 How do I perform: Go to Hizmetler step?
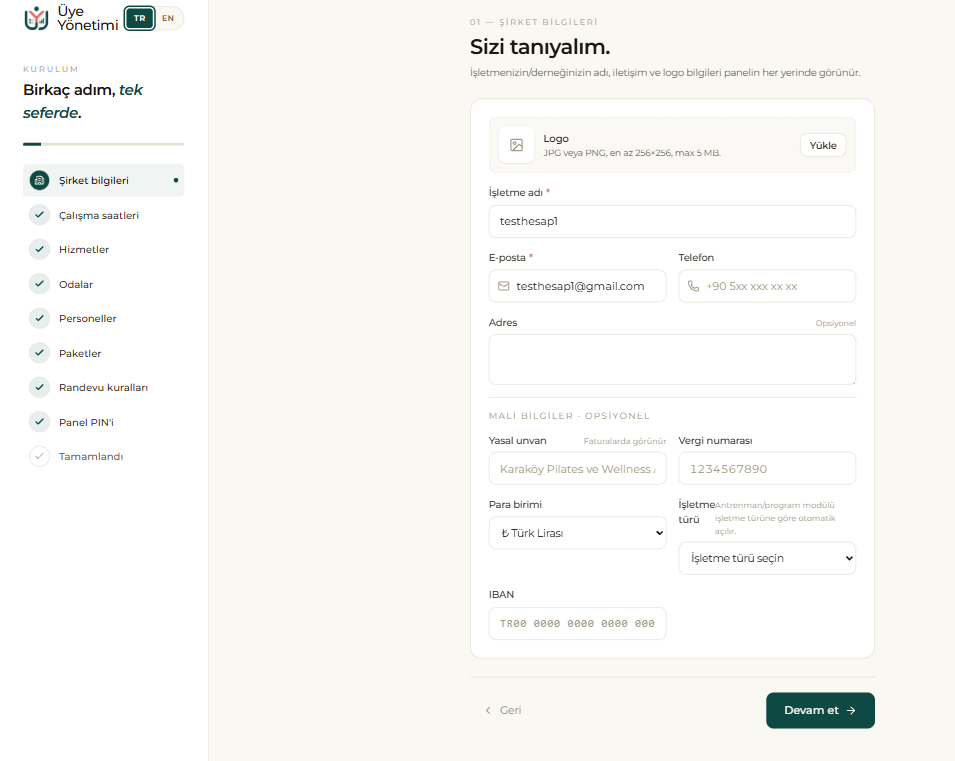coord(104,249)
